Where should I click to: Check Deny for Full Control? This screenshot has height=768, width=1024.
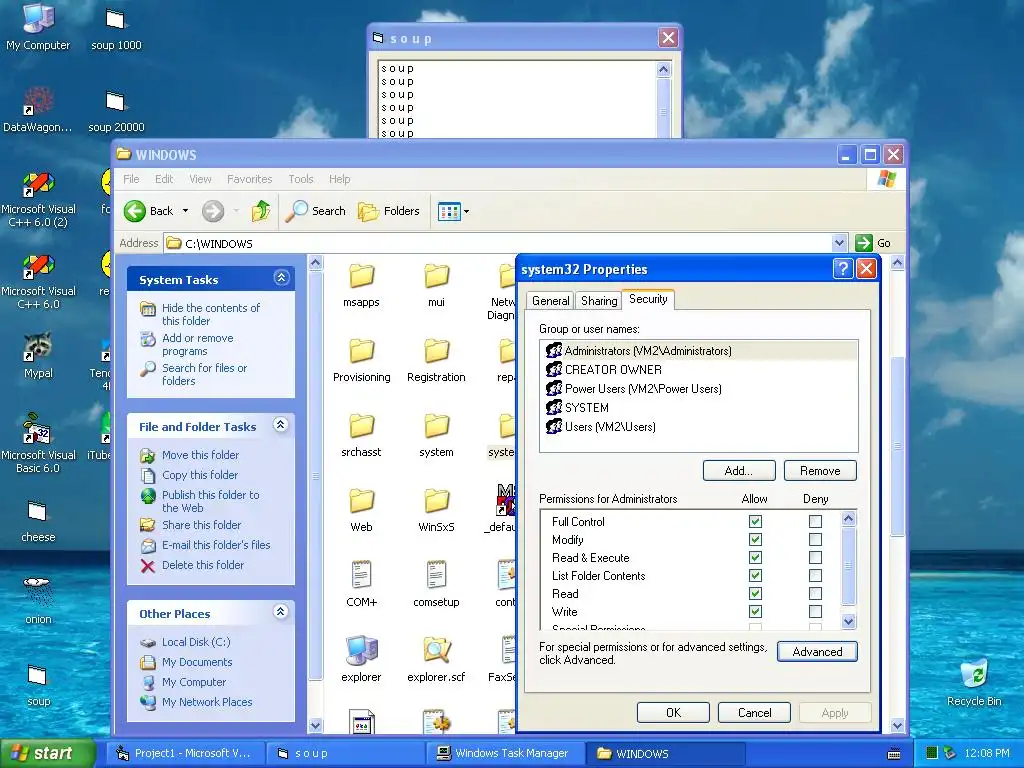click(815, 521)
